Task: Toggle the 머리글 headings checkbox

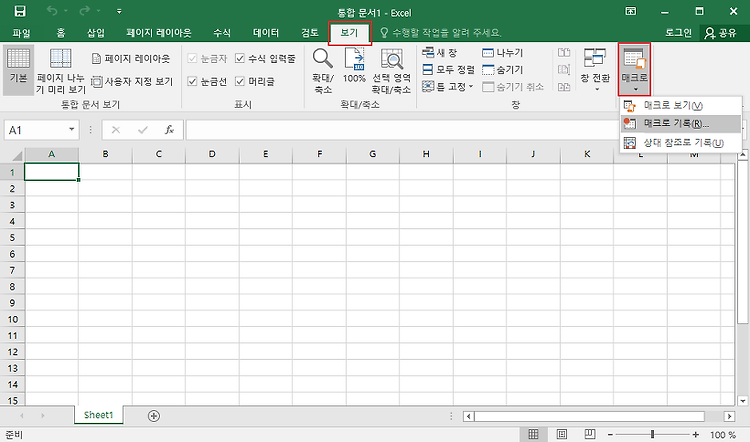Action: (240, 81)
